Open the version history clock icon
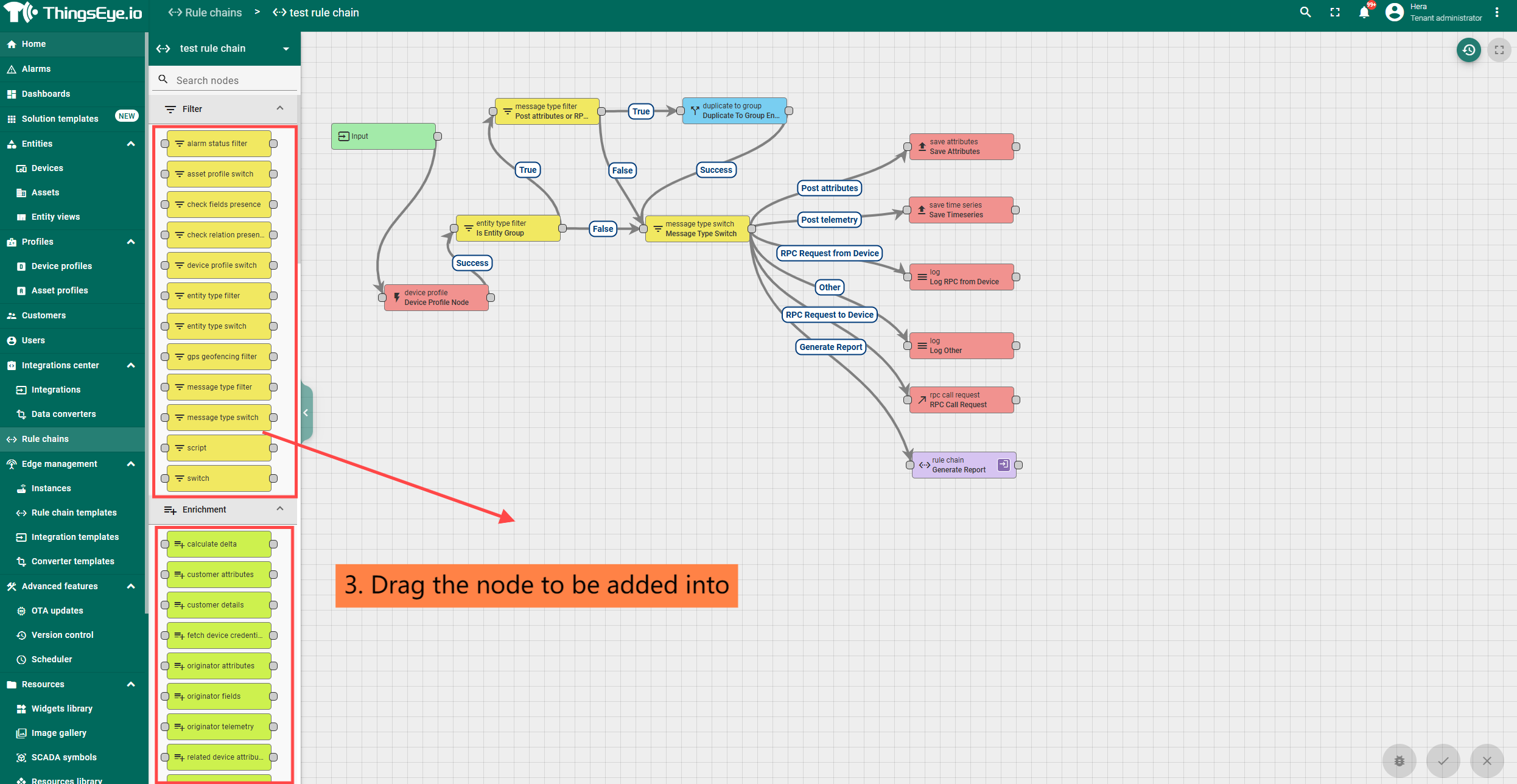 [x=1468, y=50]
